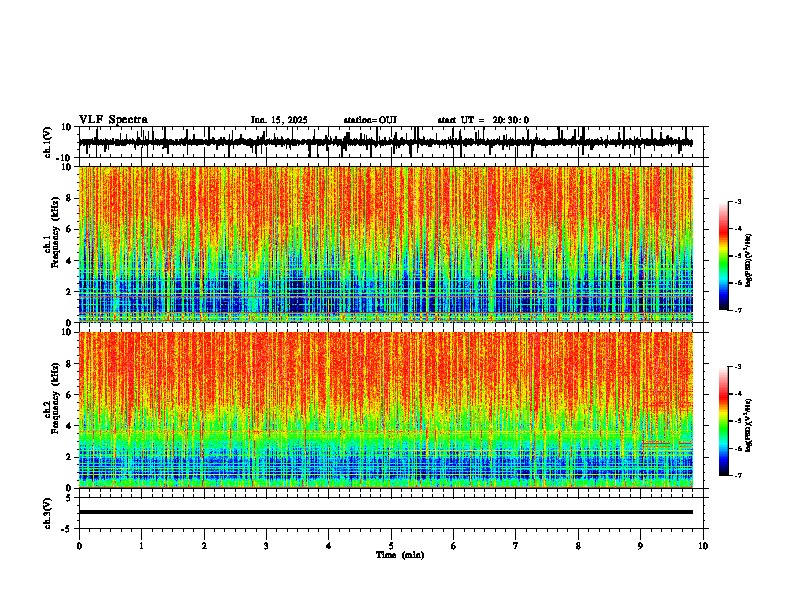
Task: Click the 4 kHz tick on ch.2 spectrogram
Action: click(x=70, y=426)
